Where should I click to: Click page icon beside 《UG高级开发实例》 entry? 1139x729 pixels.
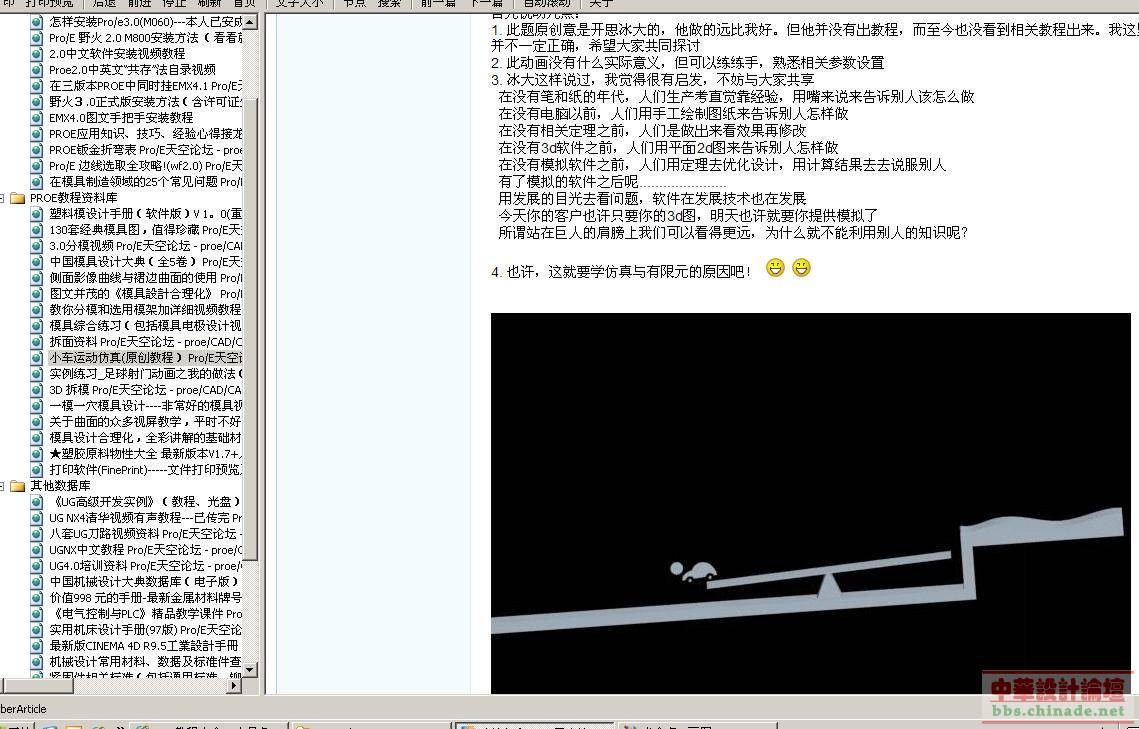36,501
